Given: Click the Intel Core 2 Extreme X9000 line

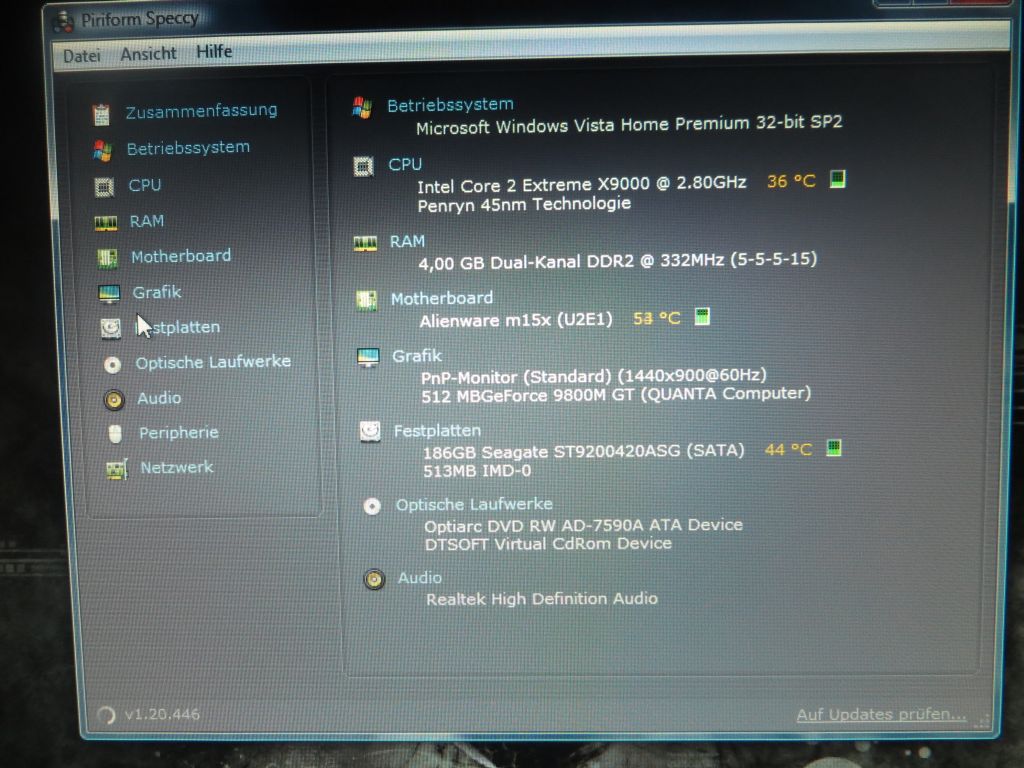Looking at the screenshot, I should point(581,185).
